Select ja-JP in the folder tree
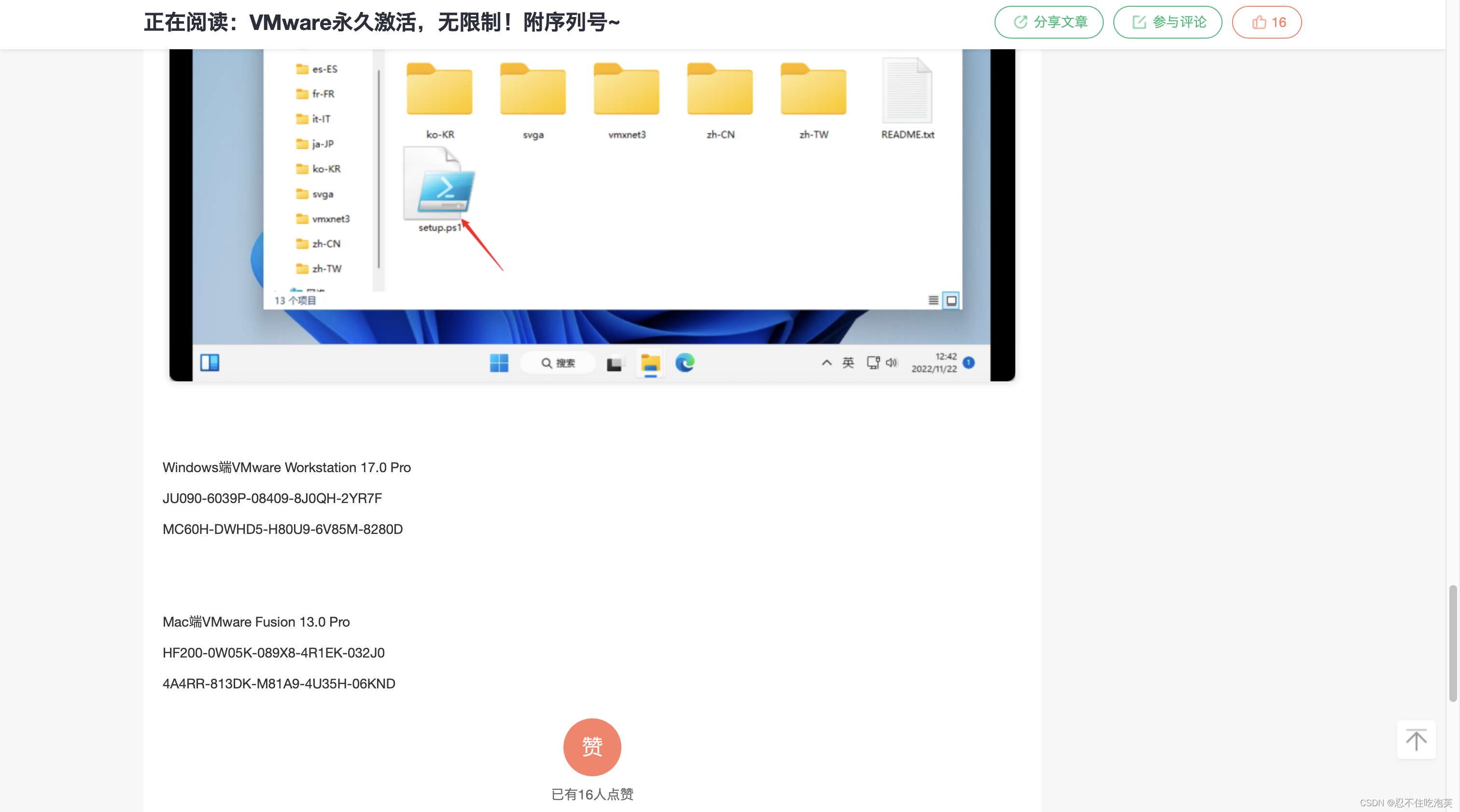The height and width of the screenshot is (812, 1460). click(315, 144)
